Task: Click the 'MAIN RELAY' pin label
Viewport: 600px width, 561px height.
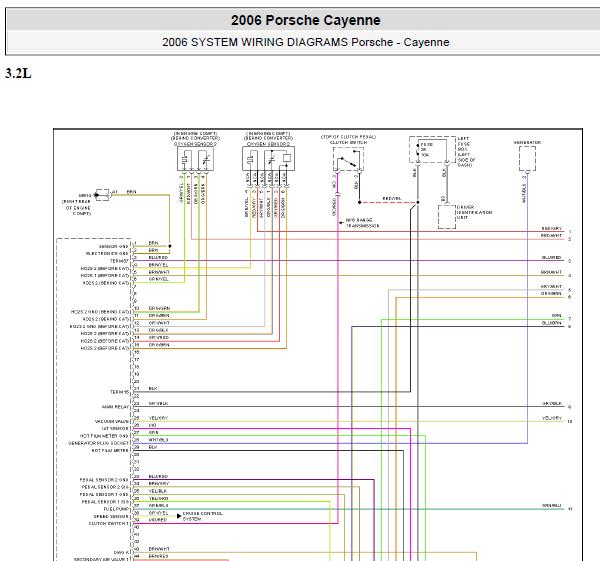Action: [x=116, y=407]
